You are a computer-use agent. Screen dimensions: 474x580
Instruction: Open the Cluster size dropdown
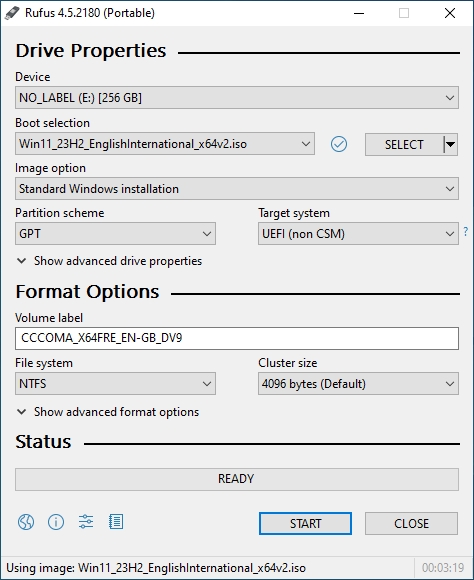click(x=358, y=384)
